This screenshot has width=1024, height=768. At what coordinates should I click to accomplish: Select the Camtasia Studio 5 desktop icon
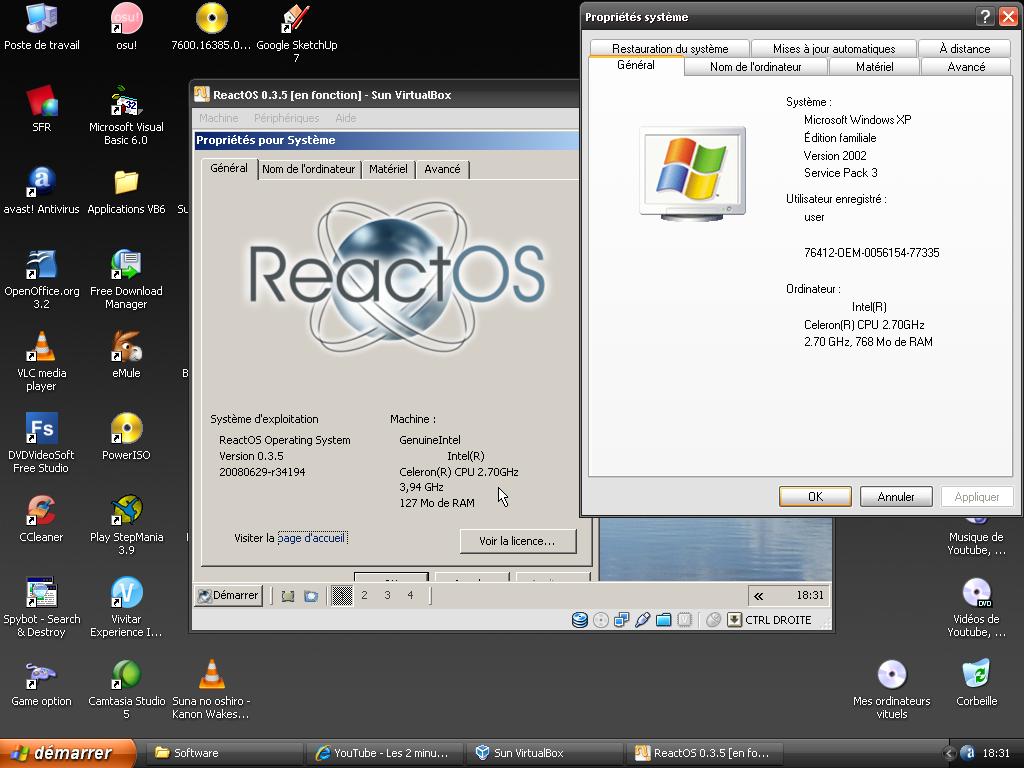point(126,675)
